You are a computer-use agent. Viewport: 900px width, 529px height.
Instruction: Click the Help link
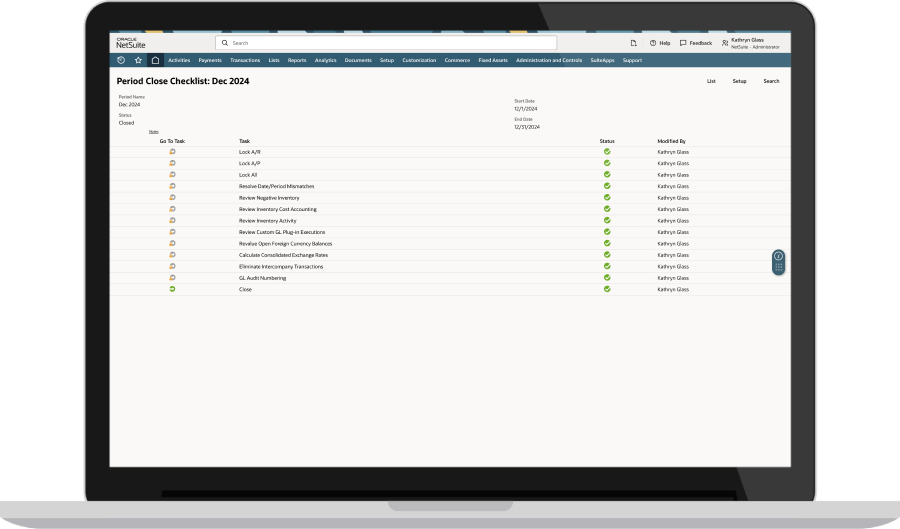660,43
